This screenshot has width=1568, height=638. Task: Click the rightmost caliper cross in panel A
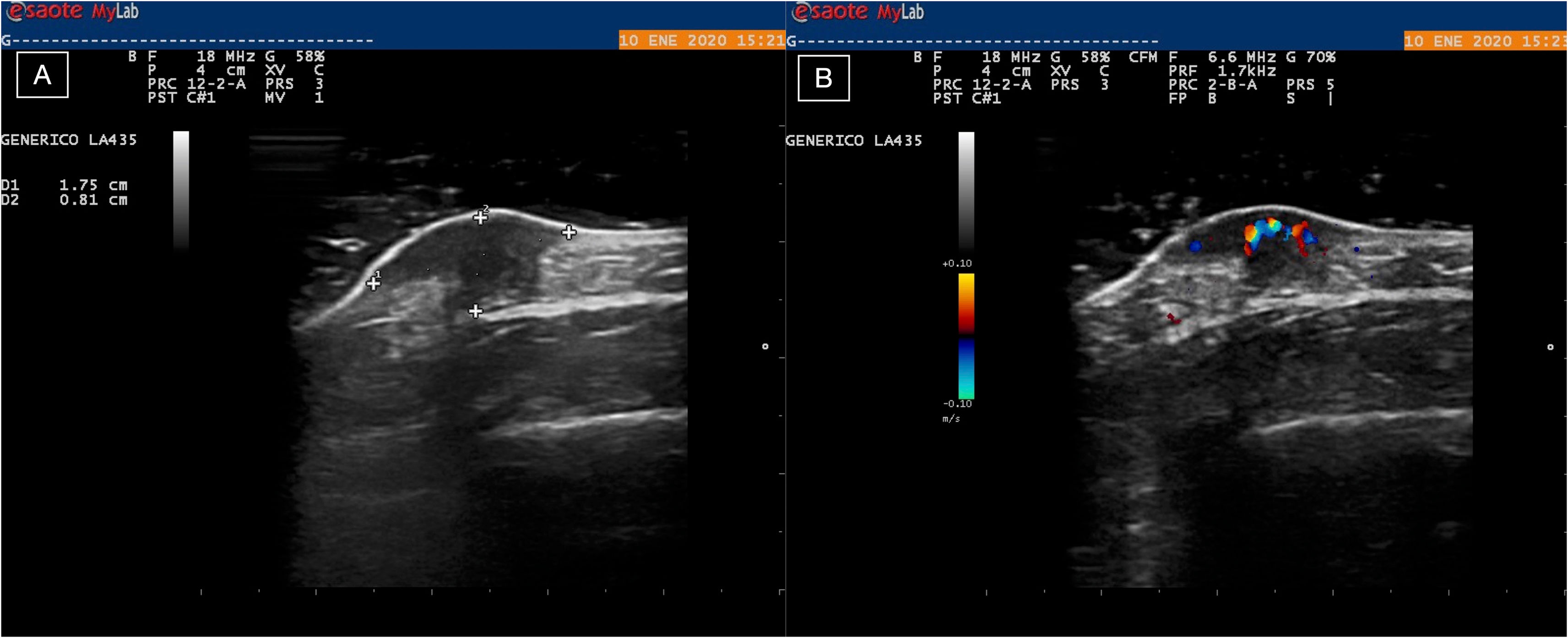pyautogui.click(x=569, y=232)
